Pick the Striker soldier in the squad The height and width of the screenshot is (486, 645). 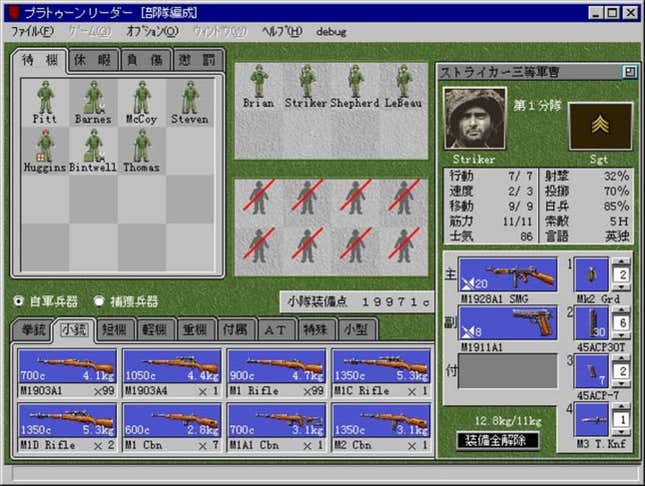tap(306, 87)
